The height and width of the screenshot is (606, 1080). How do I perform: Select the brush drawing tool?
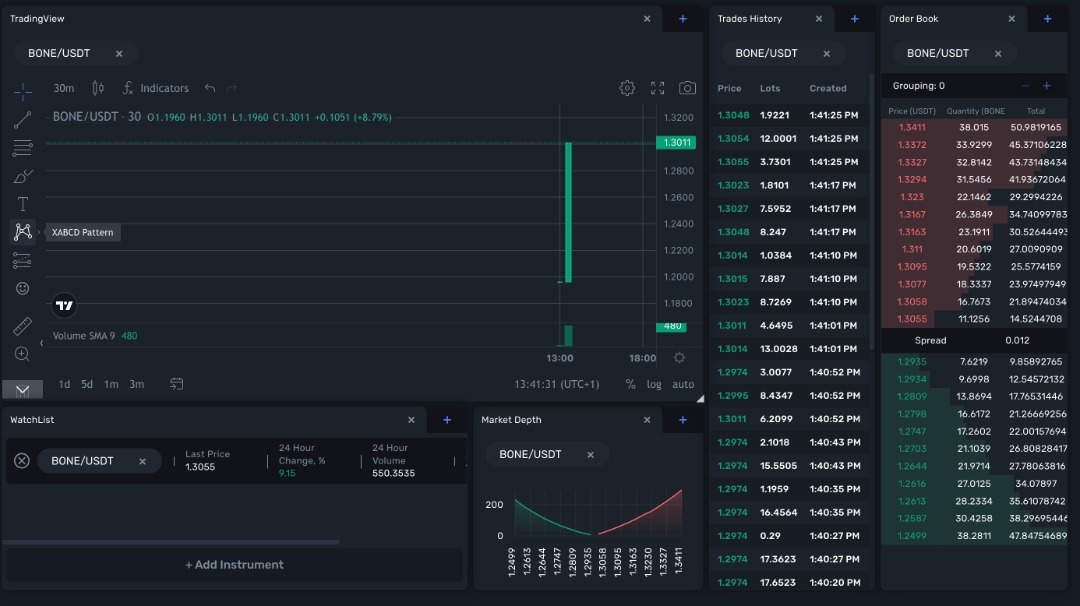point(23,176)
